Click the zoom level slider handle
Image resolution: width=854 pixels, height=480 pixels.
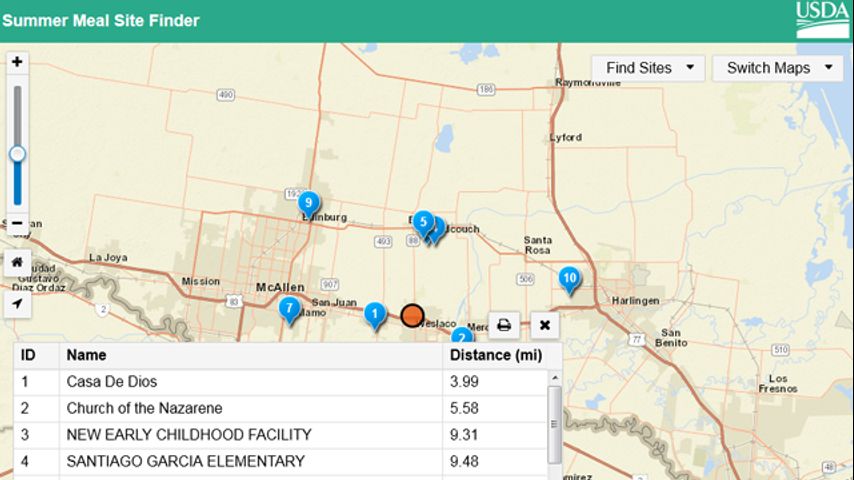(x=17, y=154)
